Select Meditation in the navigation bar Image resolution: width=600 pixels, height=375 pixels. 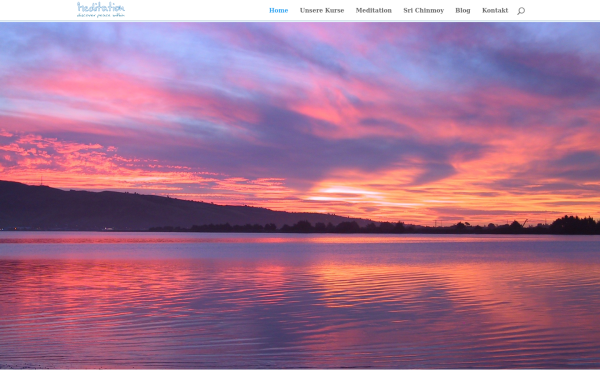pyautogui.click(x=373, y=10)
